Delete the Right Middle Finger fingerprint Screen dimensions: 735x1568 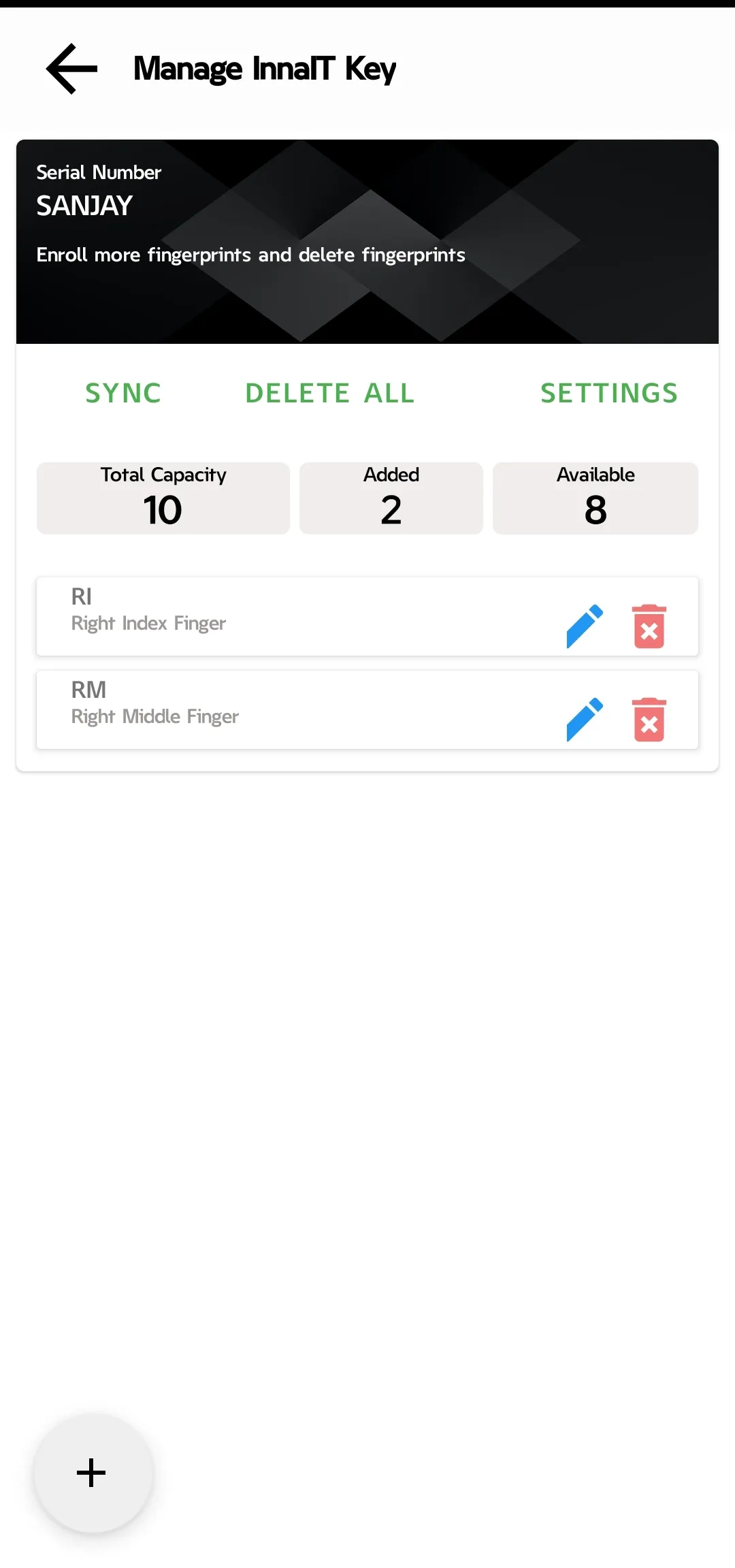coord(649,719)
